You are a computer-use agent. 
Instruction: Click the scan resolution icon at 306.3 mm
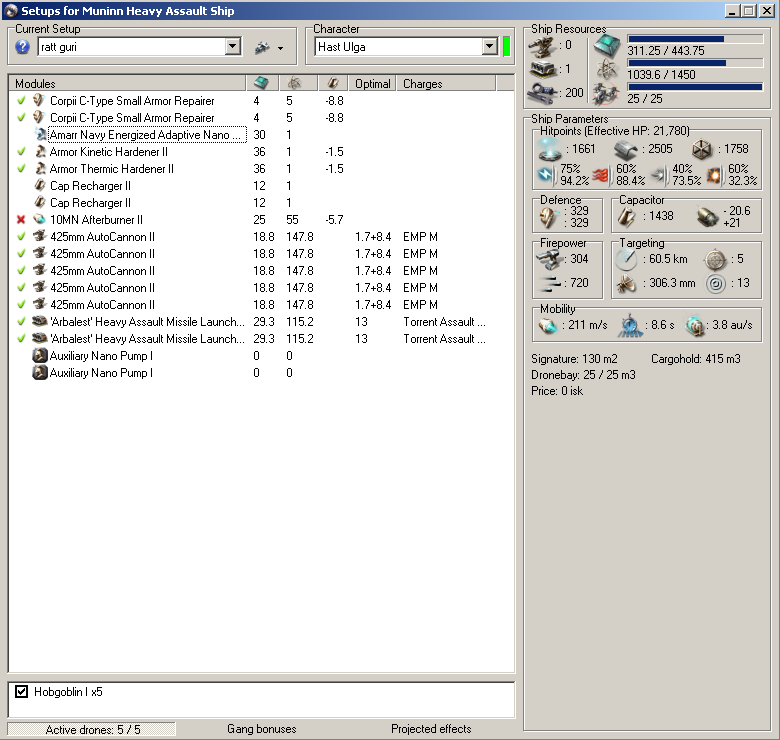pyautogui.click(x=627, y=283)
